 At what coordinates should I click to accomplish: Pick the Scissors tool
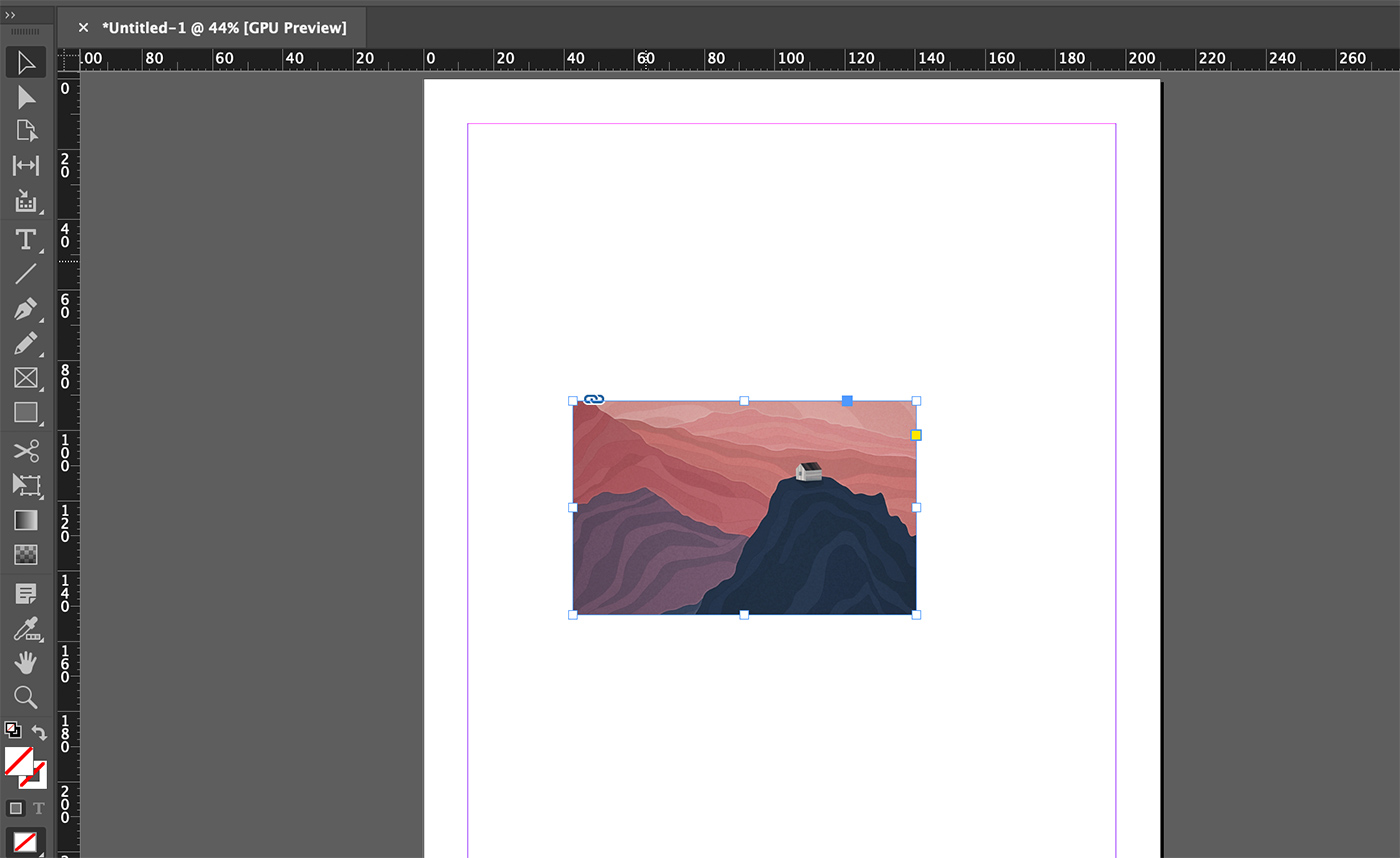click(26, 451)
